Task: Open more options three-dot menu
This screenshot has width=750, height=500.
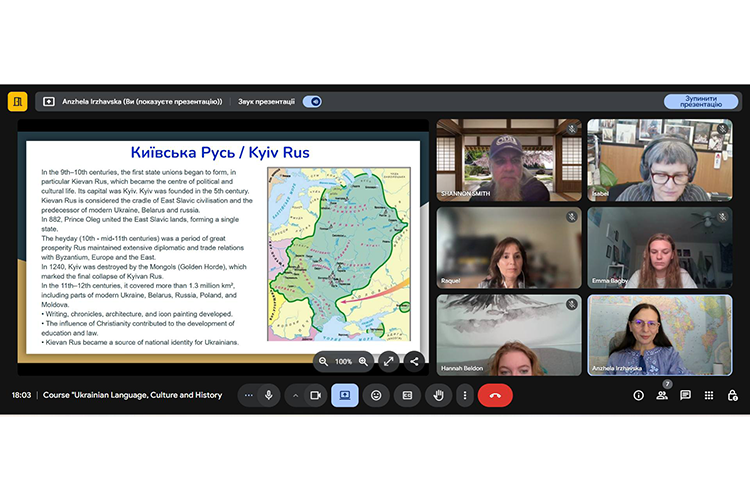Action: pos(464,395)
